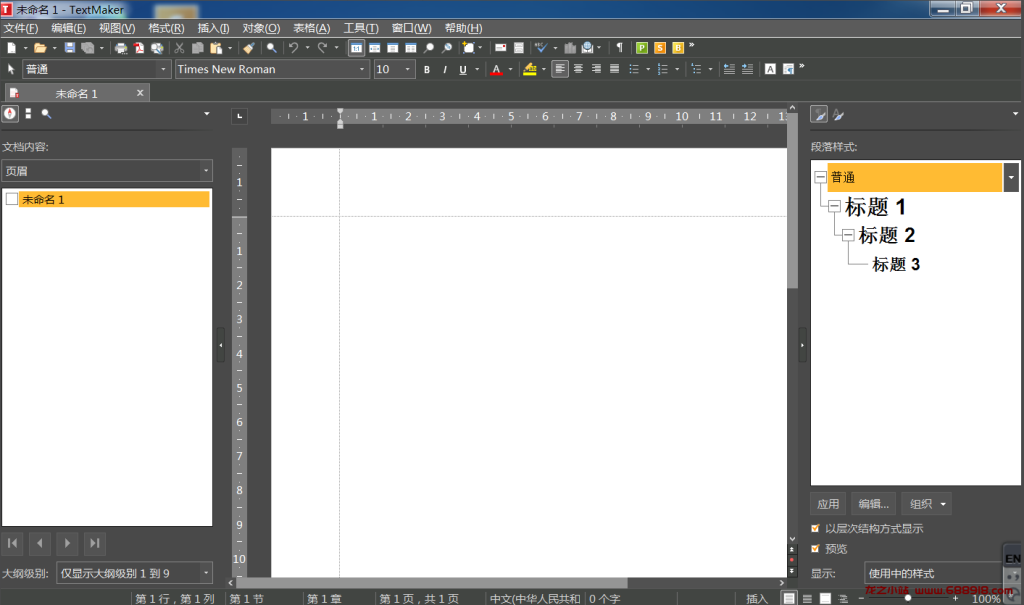Toggle Underline formatting
Screen dimensions: 1024x605
[463, 69]
